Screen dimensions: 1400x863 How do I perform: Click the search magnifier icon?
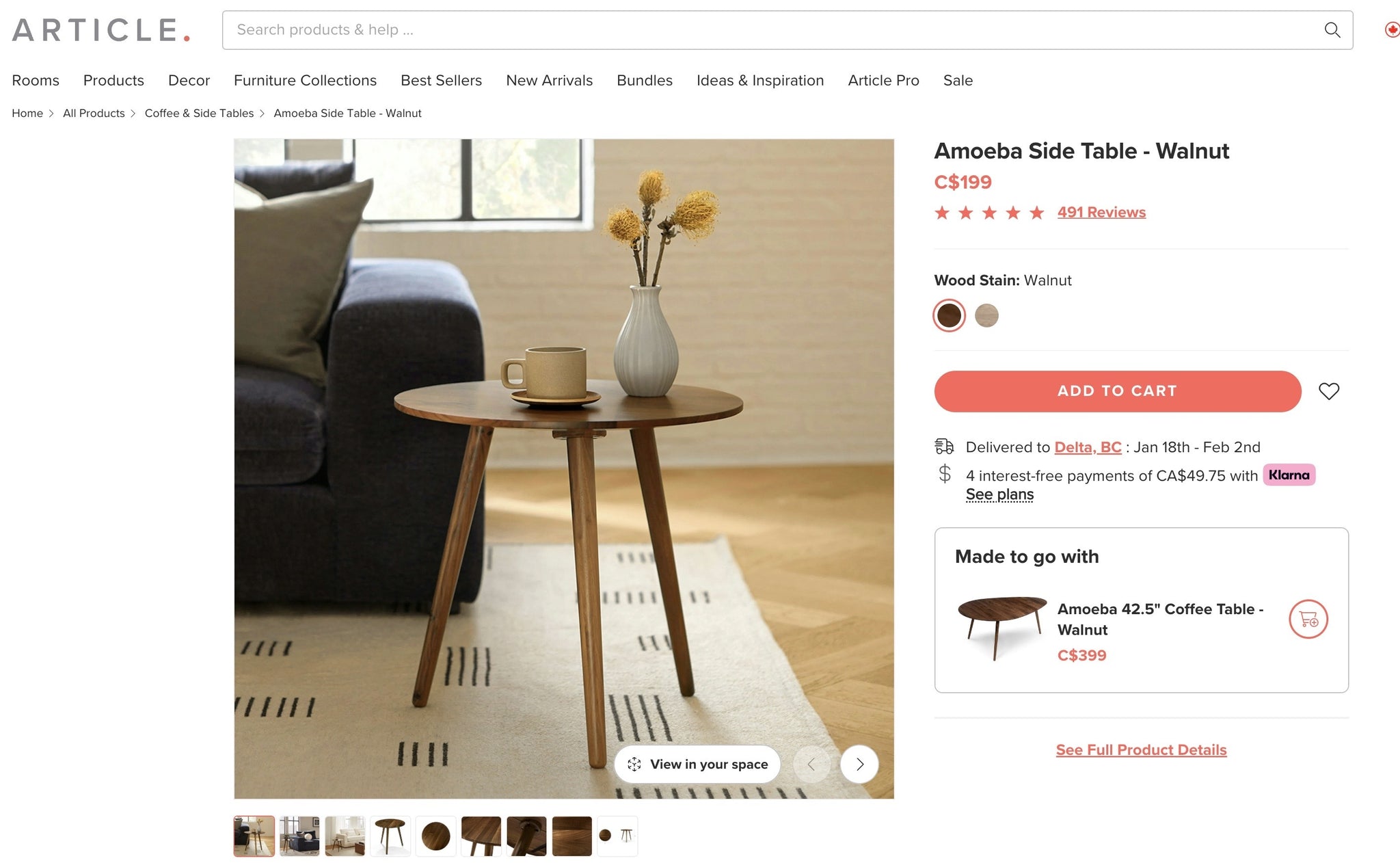point(1332,30)
